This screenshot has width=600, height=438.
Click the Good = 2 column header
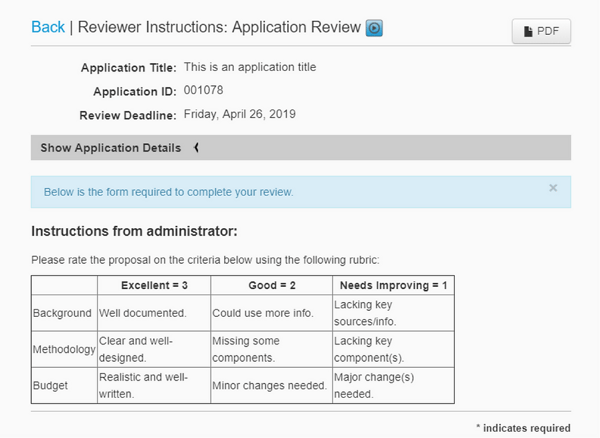click(272, 285)
